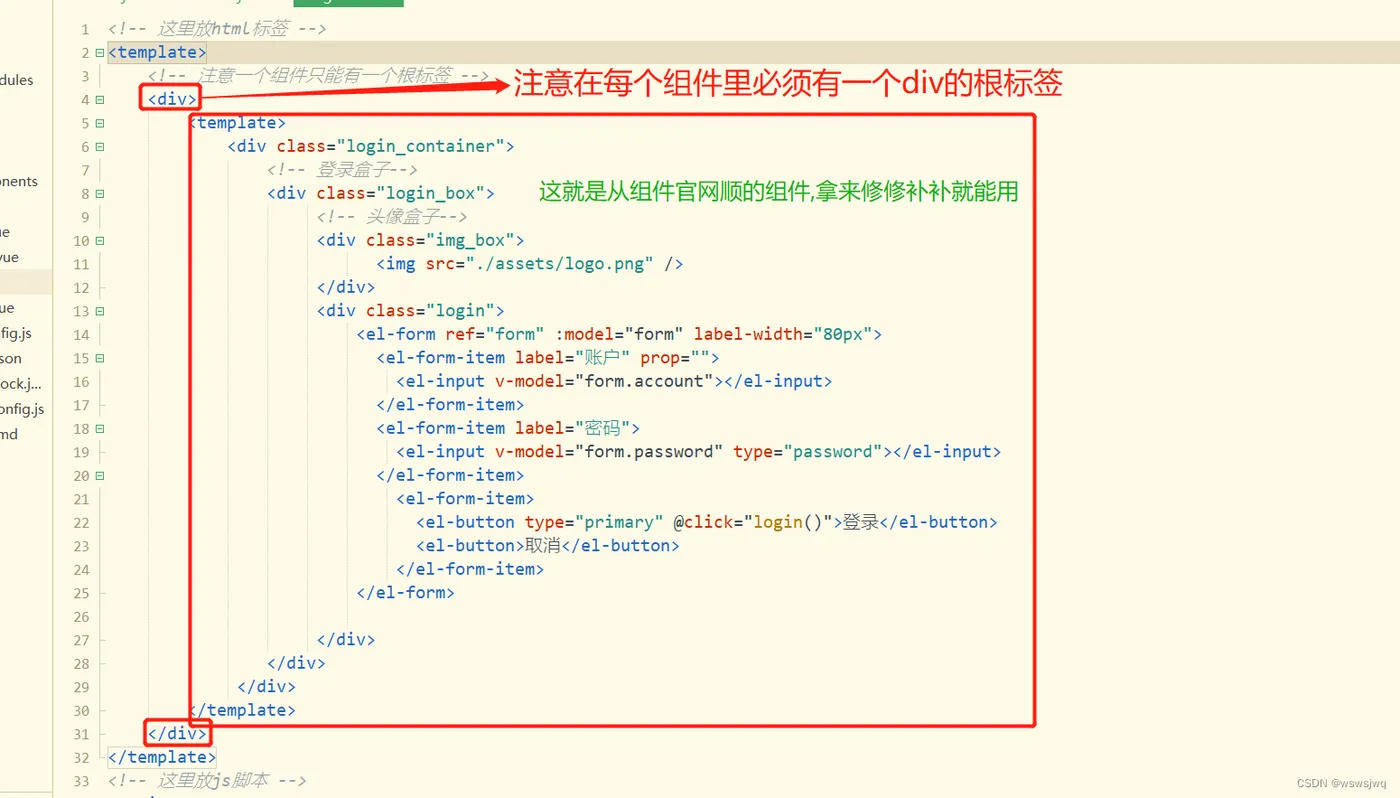Click the closing </div> tag on line 31
Viewport: 1400px width, 798px height.
tap(177, 733)
